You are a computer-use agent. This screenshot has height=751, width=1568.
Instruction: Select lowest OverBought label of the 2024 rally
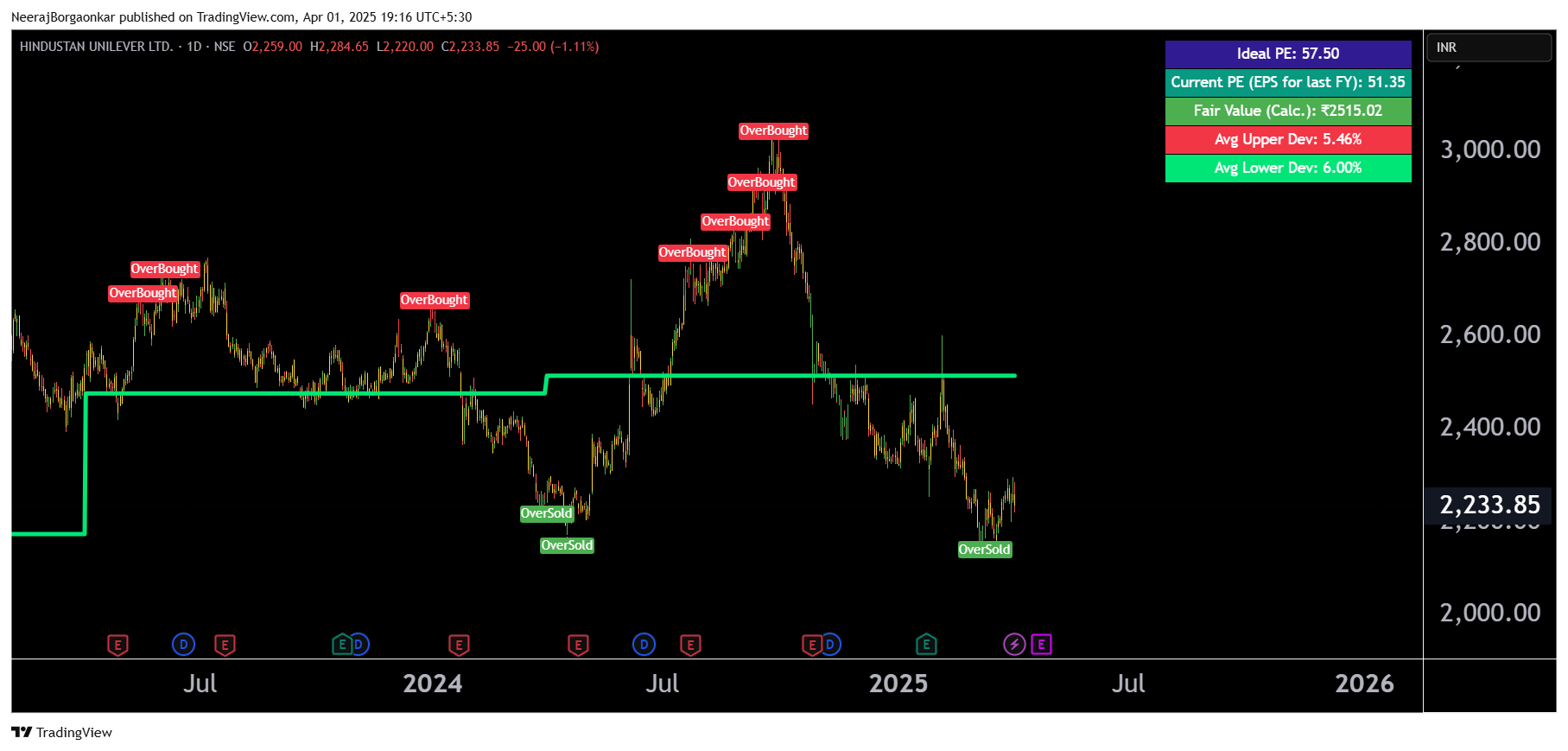point(693,252)
